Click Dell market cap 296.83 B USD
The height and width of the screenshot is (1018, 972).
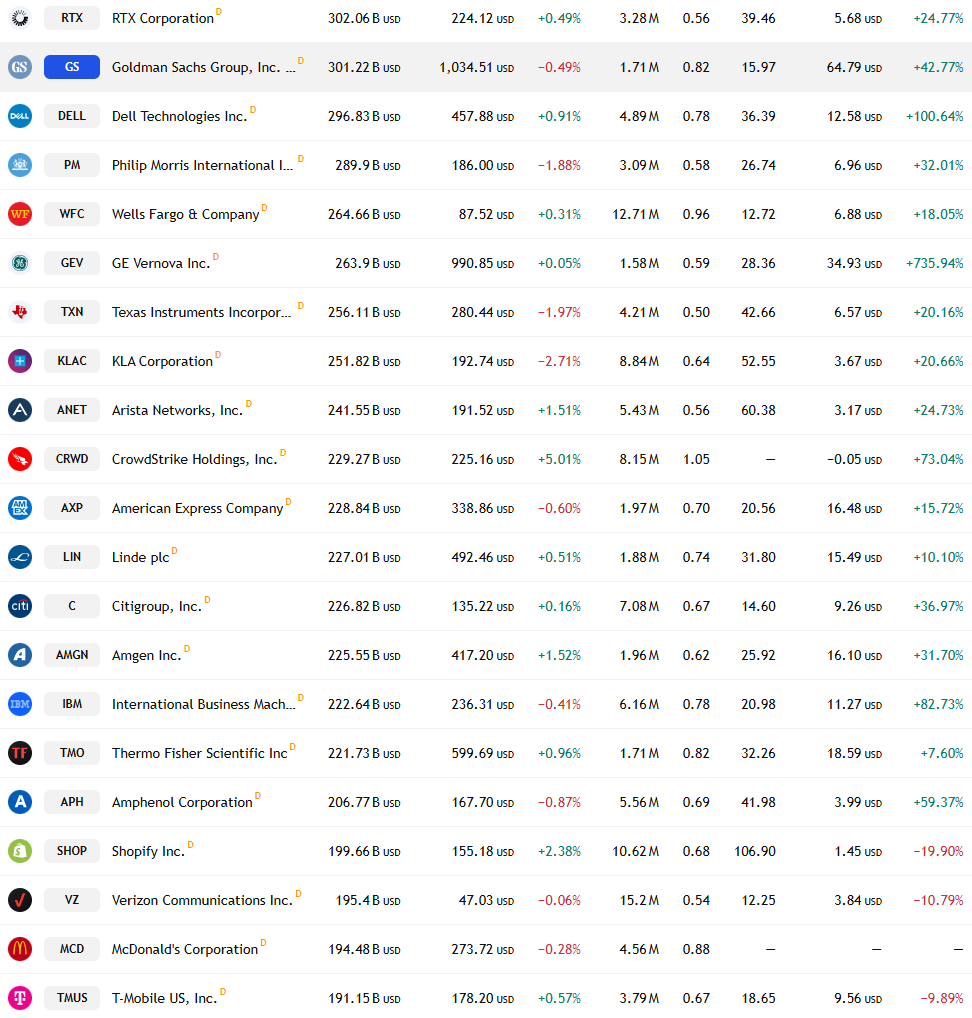coord(364,116)
